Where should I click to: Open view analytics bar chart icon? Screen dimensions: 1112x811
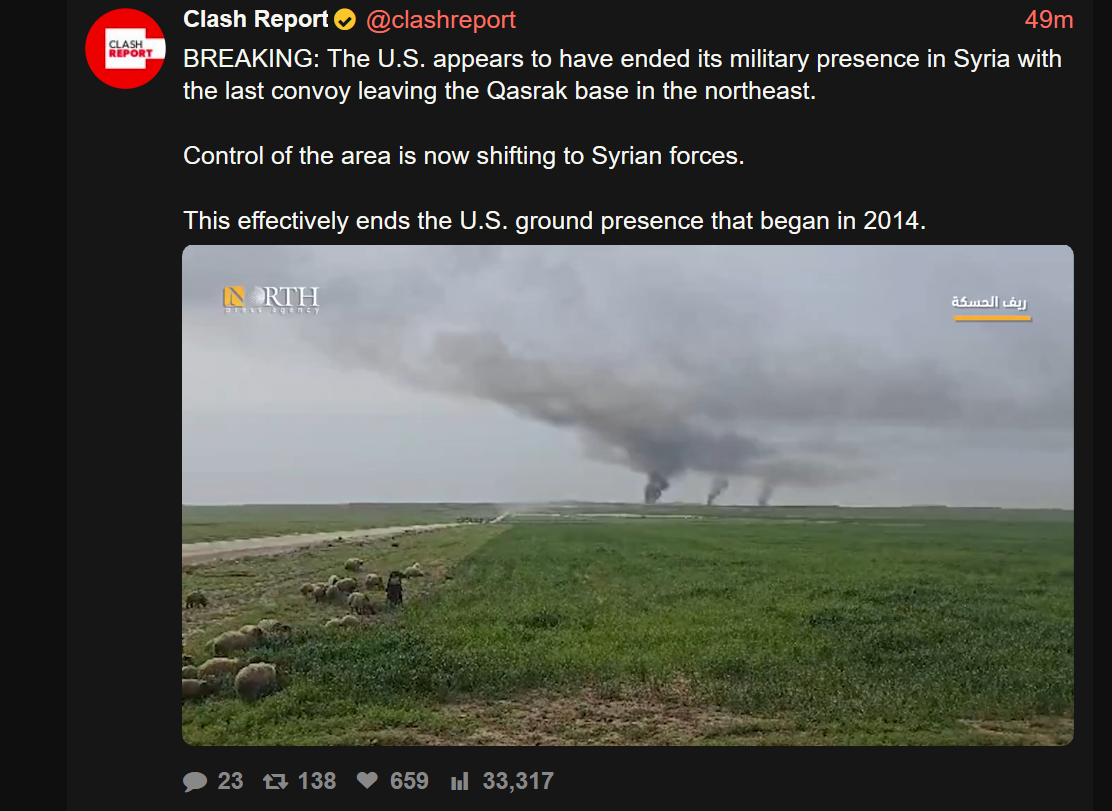click(x=460, y=781)
